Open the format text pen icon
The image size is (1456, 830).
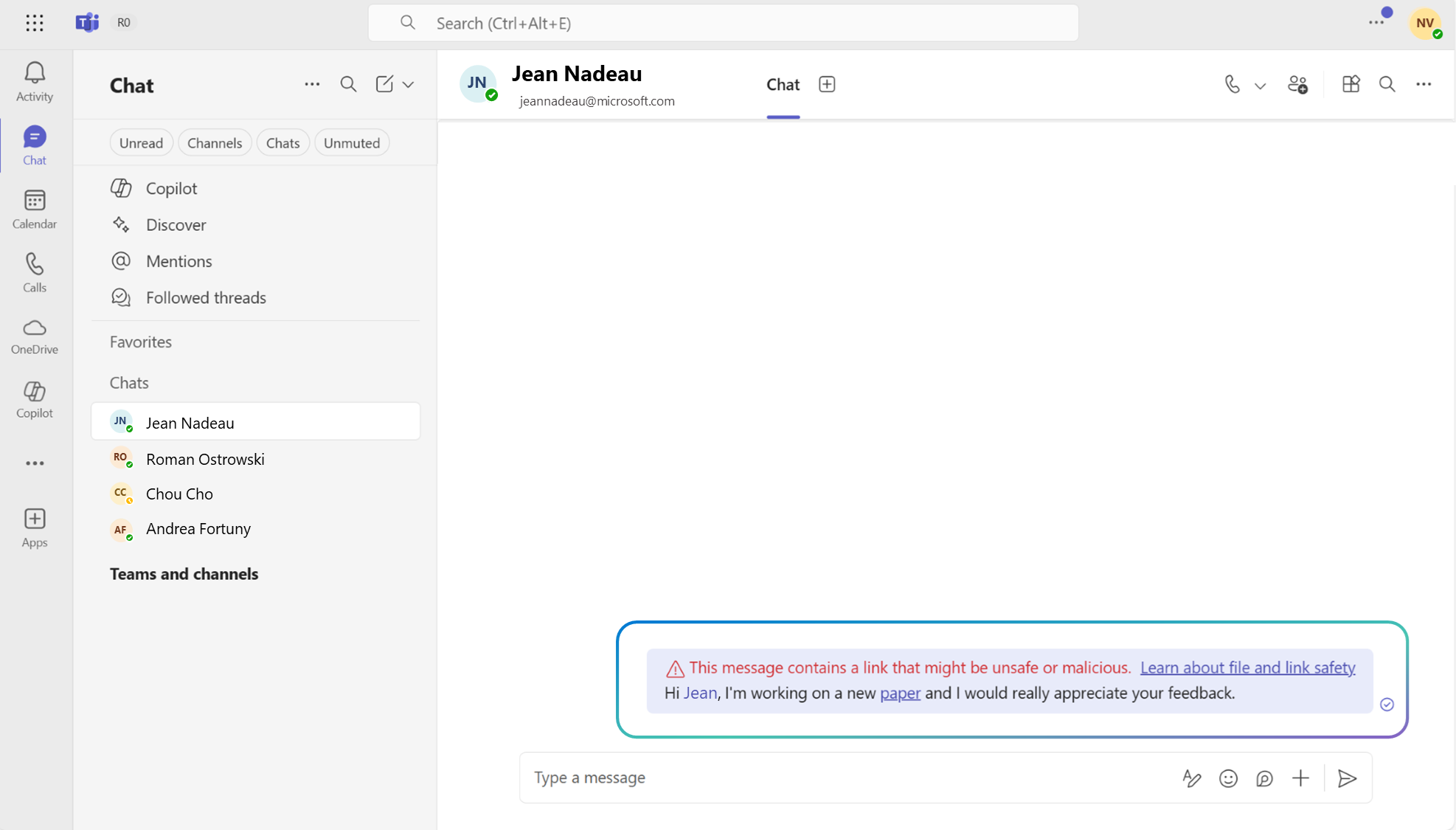coord(1191,778)
